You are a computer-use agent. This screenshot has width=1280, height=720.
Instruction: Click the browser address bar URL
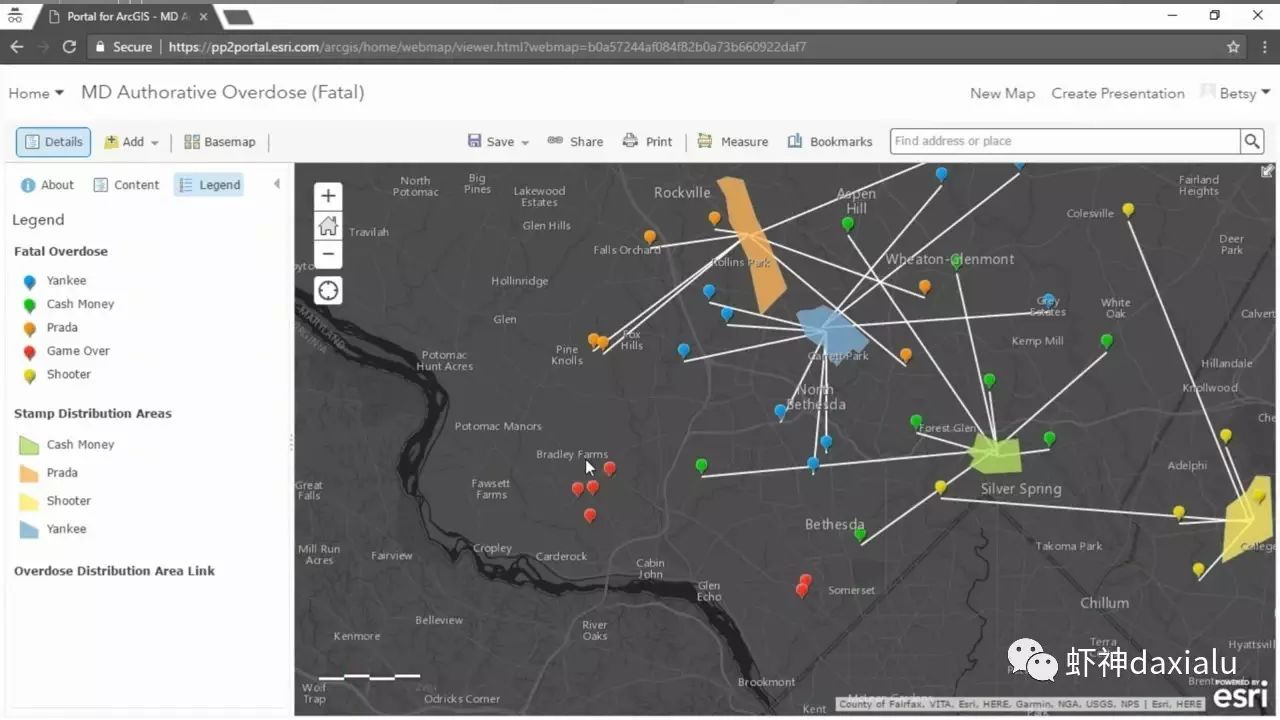pyautogui.click(x=487, y=47)
